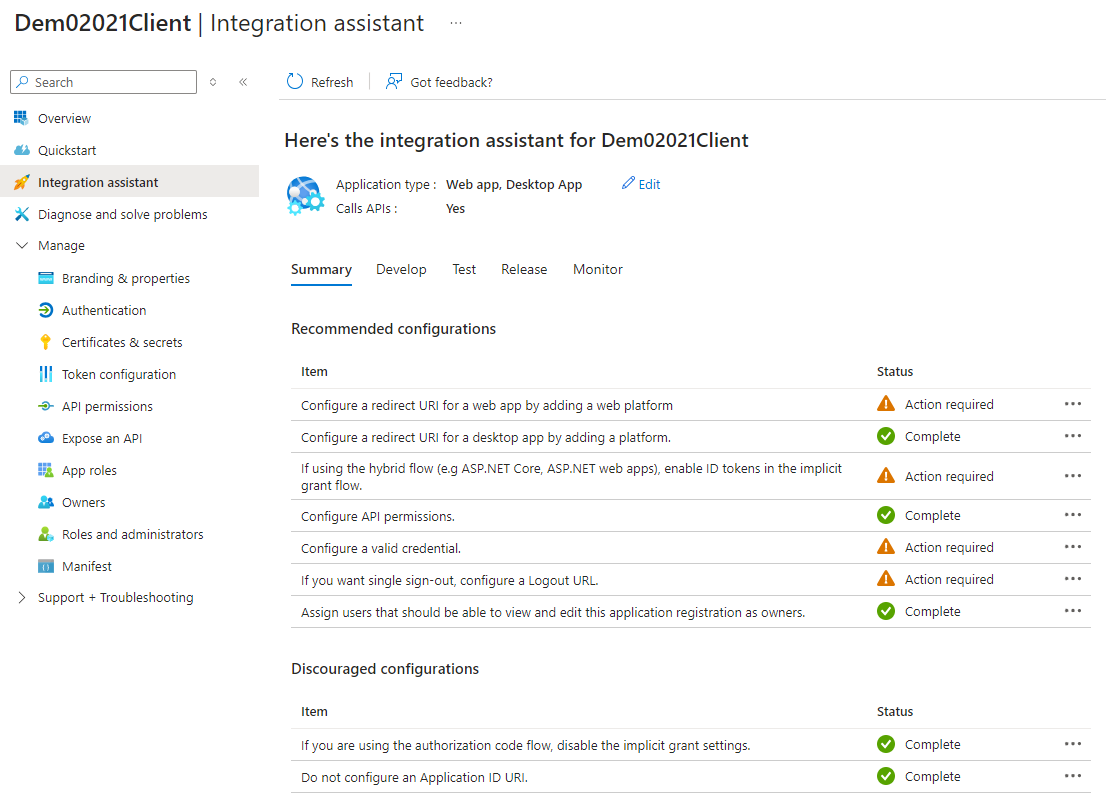Click the Quickstart cloud icon

22,150
